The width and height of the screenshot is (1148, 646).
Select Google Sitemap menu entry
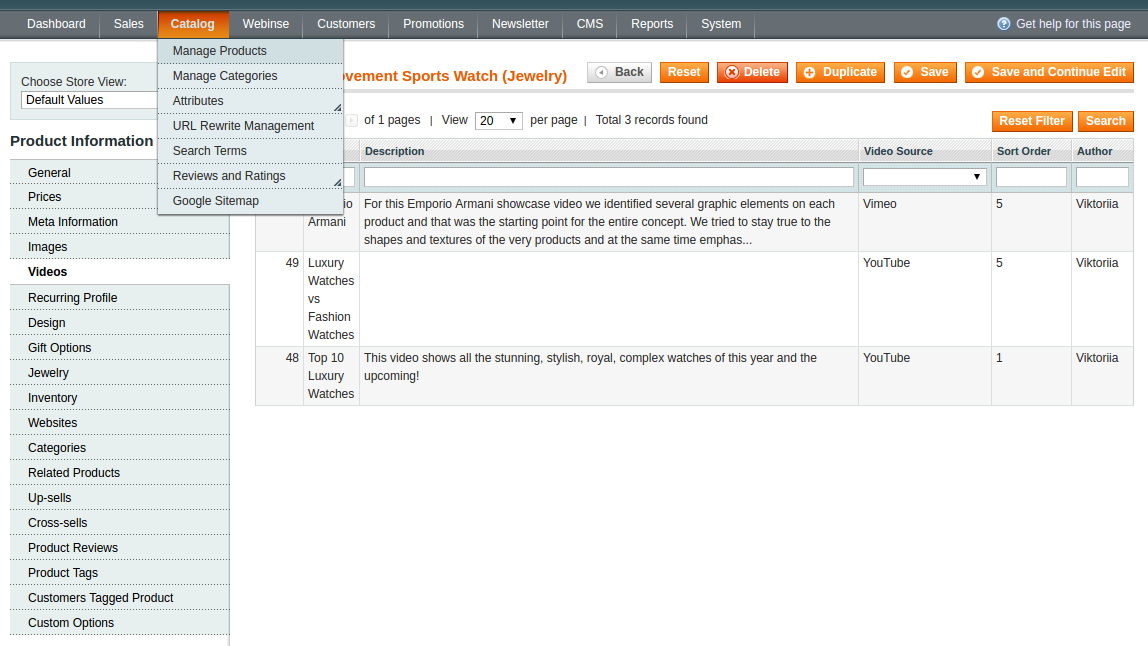pyautogui.click(x=250, y=201)
